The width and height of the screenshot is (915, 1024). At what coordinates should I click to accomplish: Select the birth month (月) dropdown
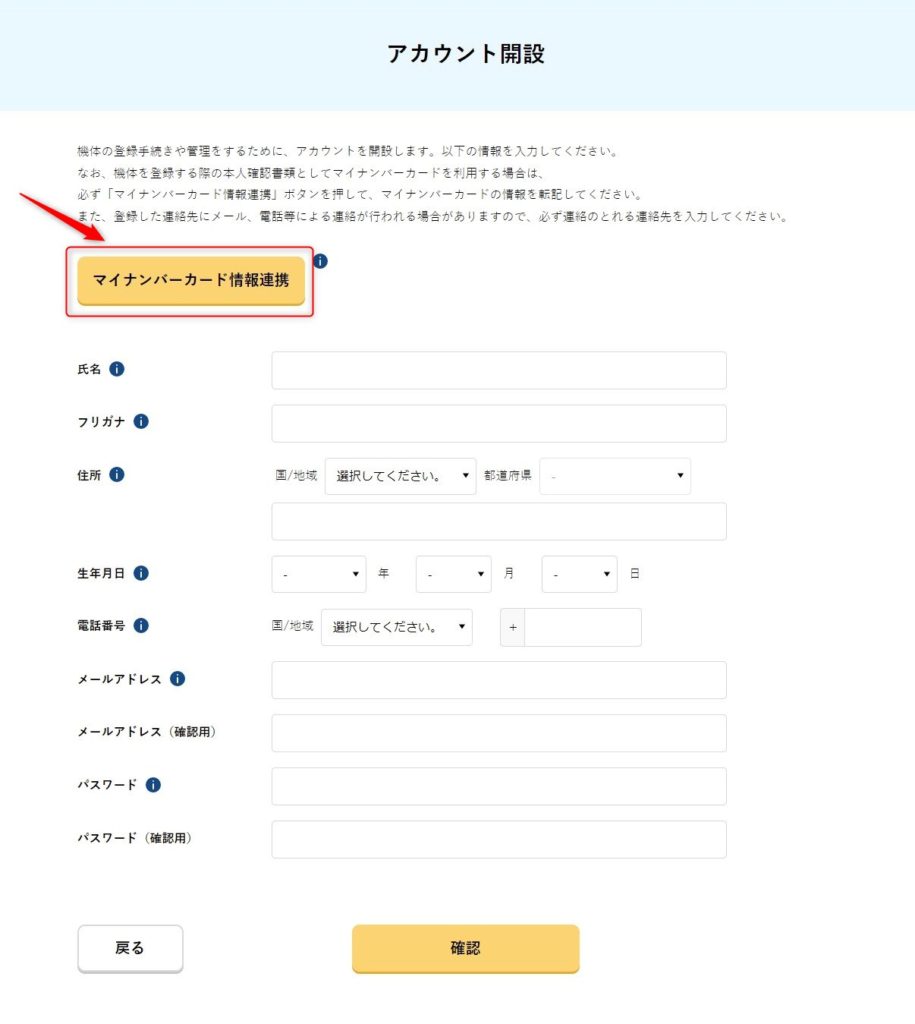pos(453,574)
